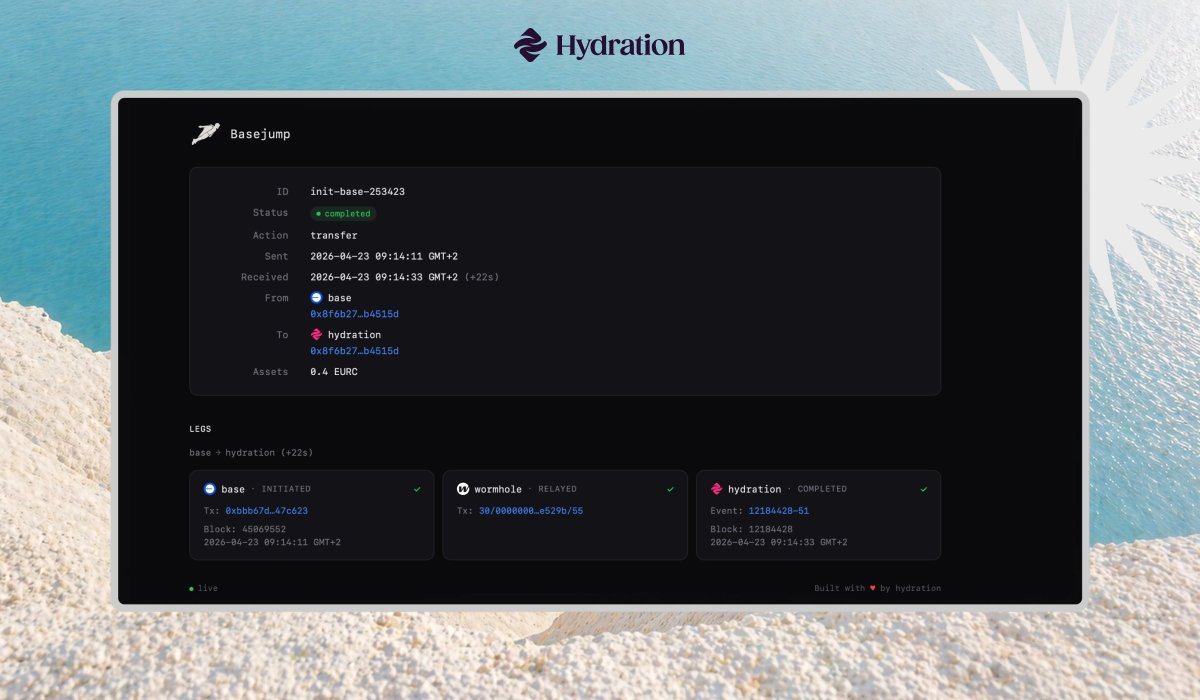This screenshot has height=700, width=1200.
Task: Click the COMPLETED label on the hydration card
Action: pos(822,489)
